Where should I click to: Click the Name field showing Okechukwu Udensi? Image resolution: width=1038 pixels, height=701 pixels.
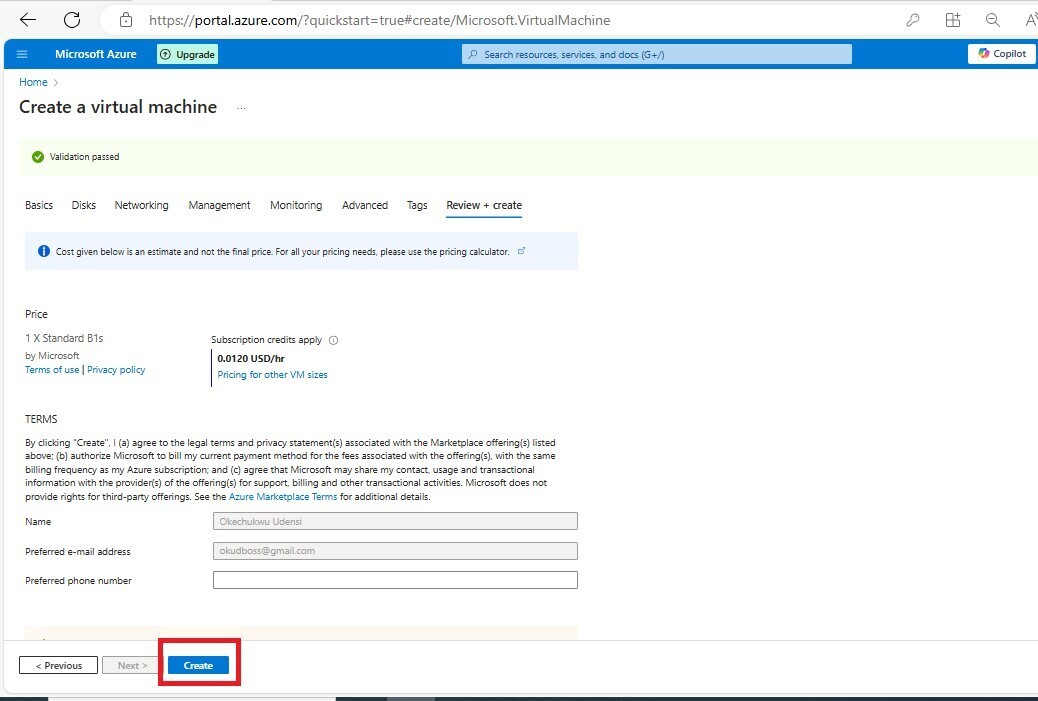click(395, 522)
